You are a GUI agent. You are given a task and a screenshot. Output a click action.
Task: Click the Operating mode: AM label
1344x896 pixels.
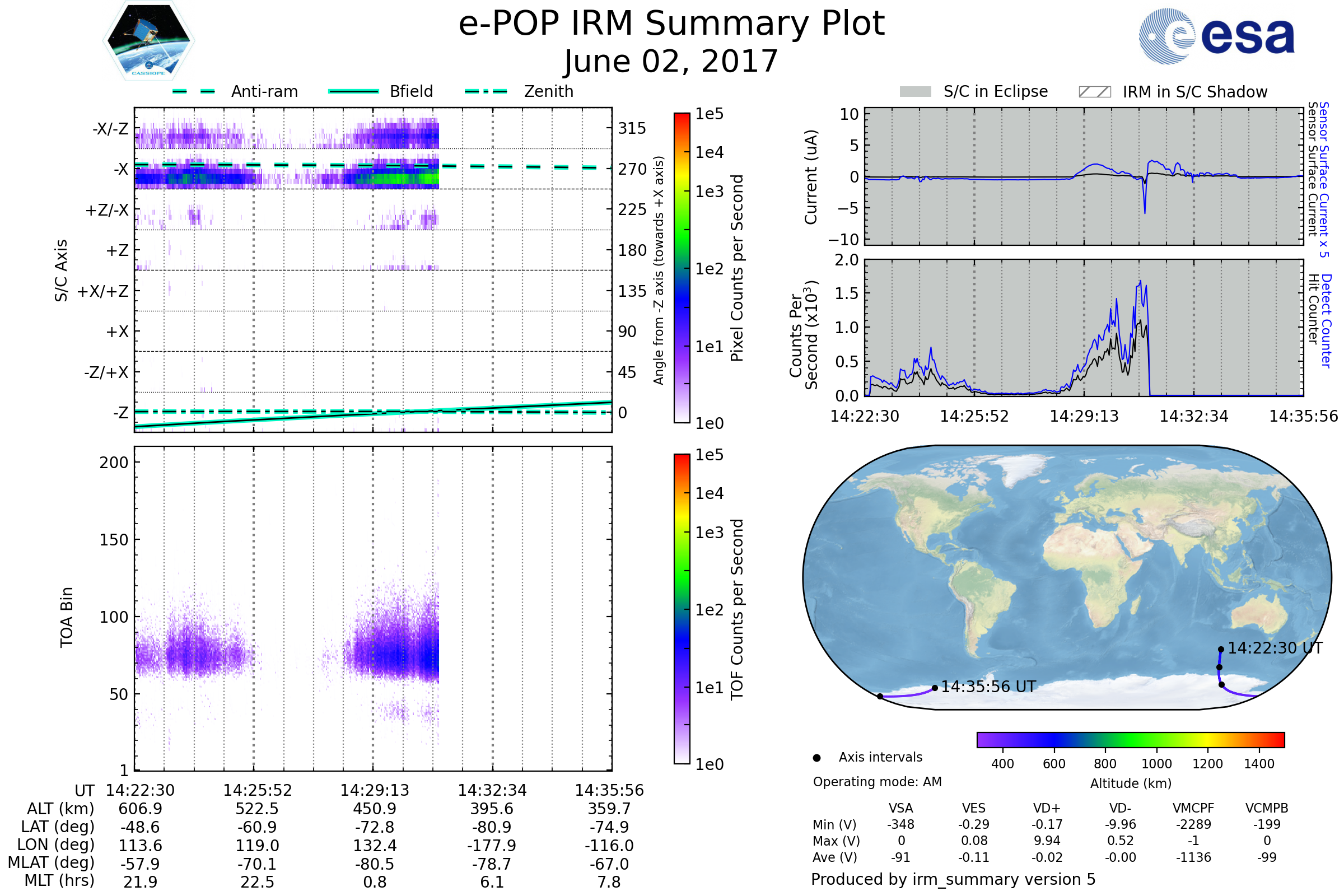(877, 782)
